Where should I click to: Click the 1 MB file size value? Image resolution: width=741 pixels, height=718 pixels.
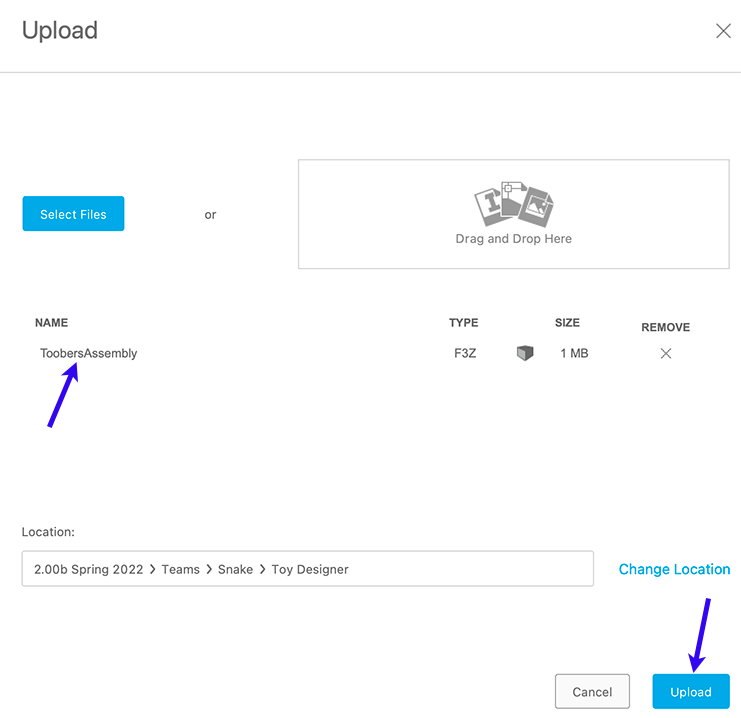coord(574,353)
